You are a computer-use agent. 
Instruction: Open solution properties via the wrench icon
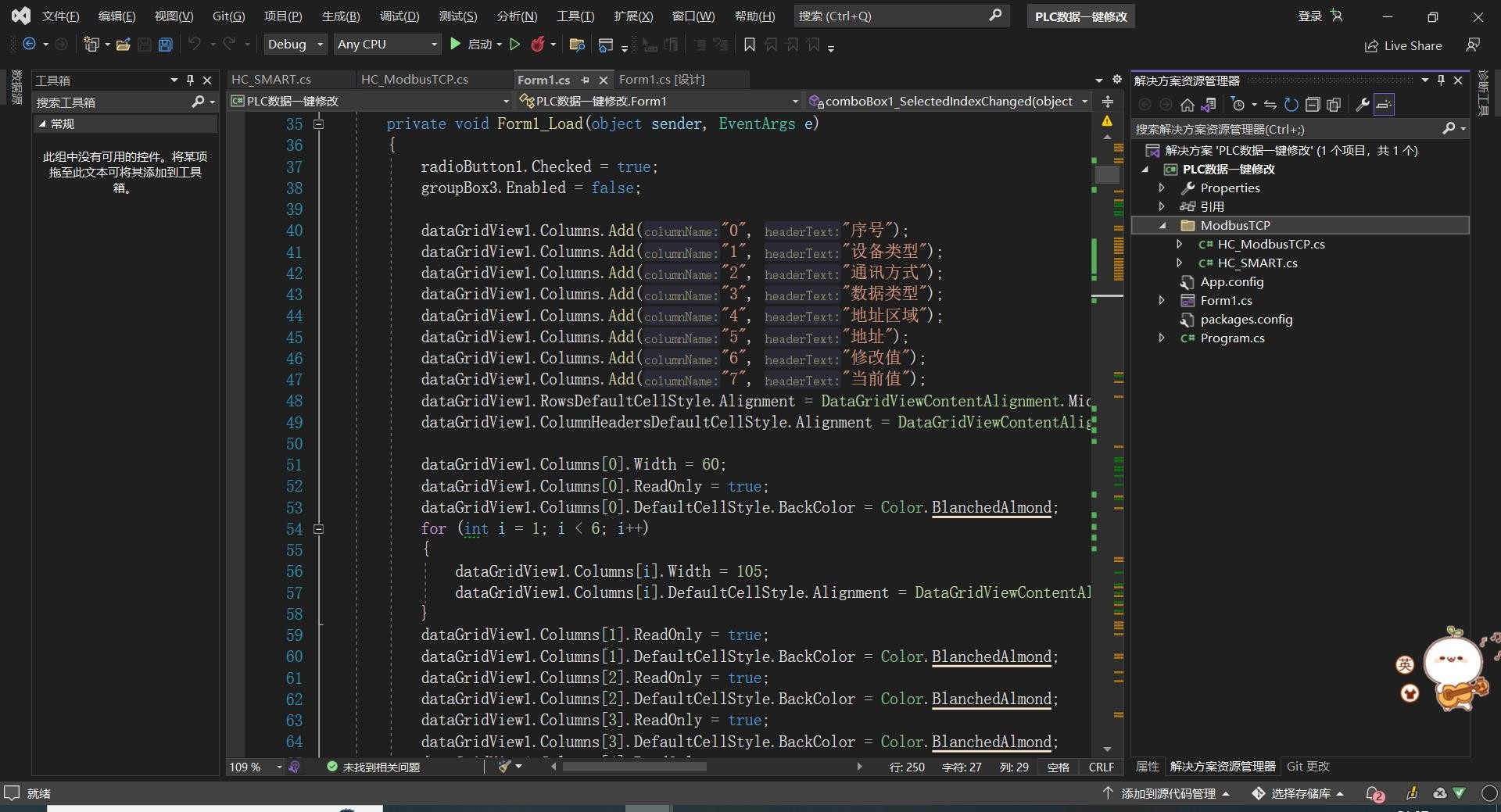pos(1362,105)
